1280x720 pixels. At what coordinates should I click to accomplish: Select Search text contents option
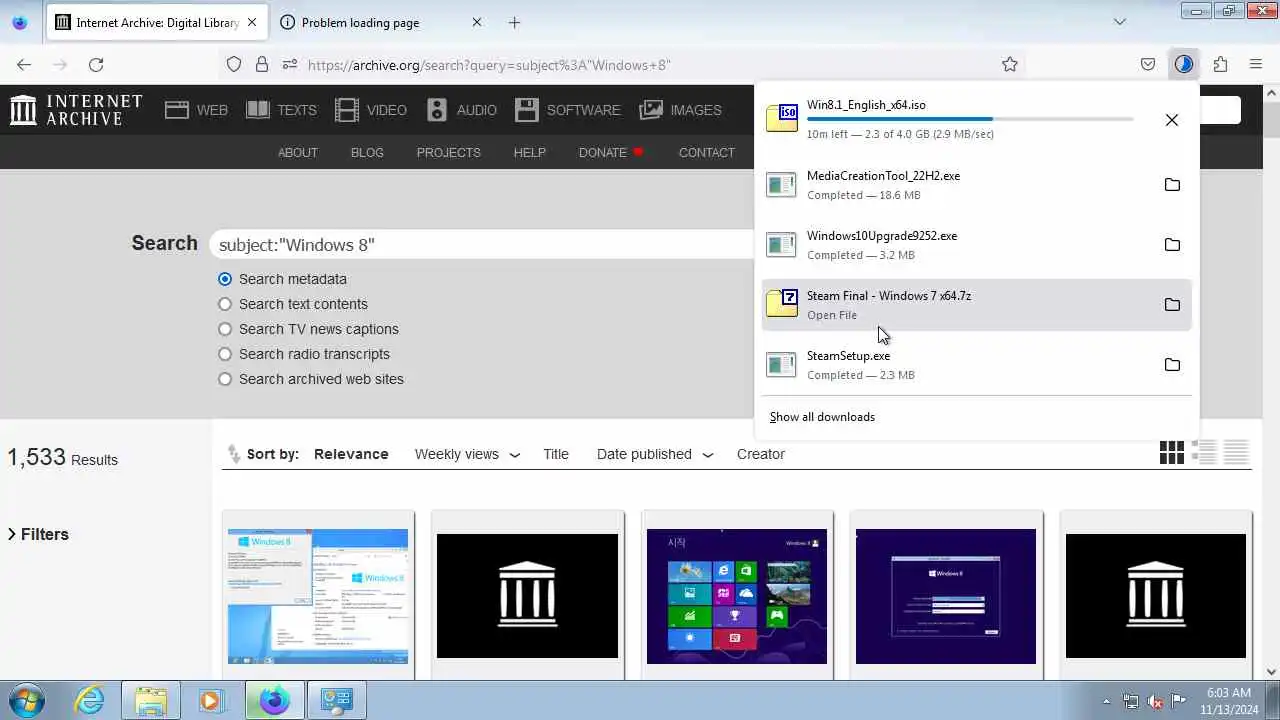[225, 304]
